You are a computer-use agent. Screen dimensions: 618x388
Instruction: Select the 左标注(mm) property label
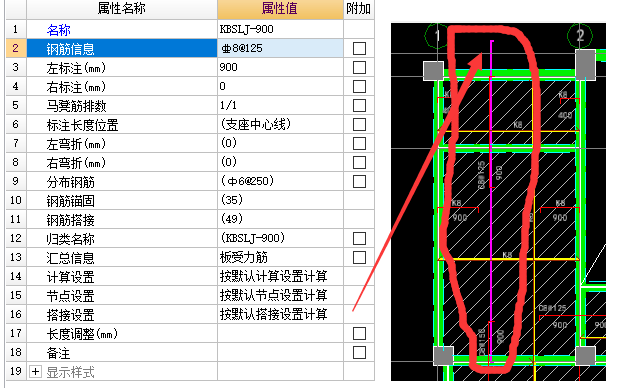[x=76, y=68]
